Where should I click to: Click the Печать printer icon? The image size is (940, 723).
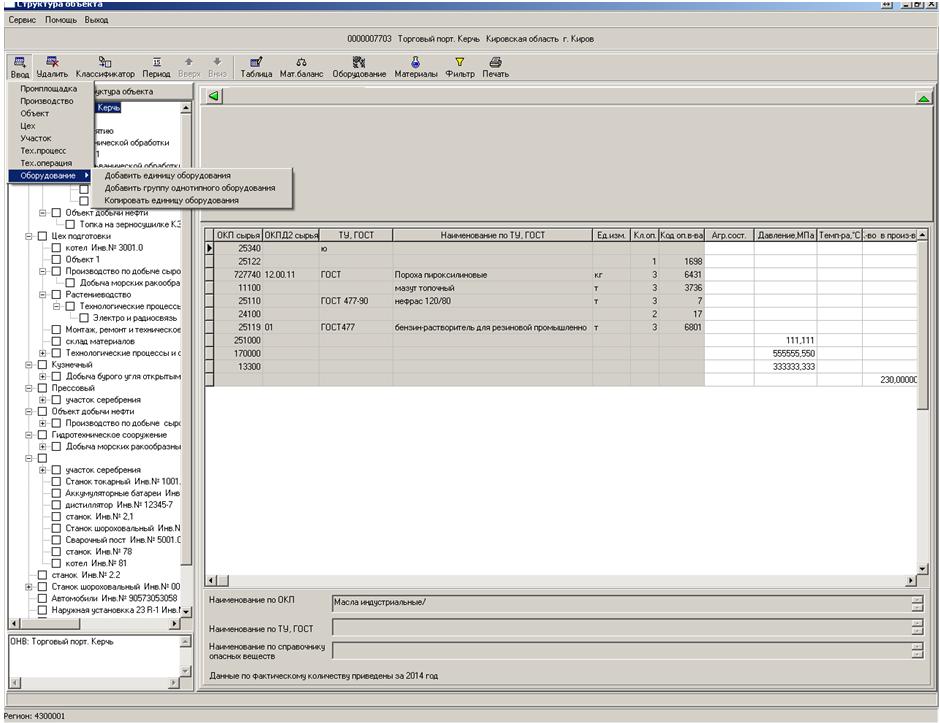(x=495, y=62)
